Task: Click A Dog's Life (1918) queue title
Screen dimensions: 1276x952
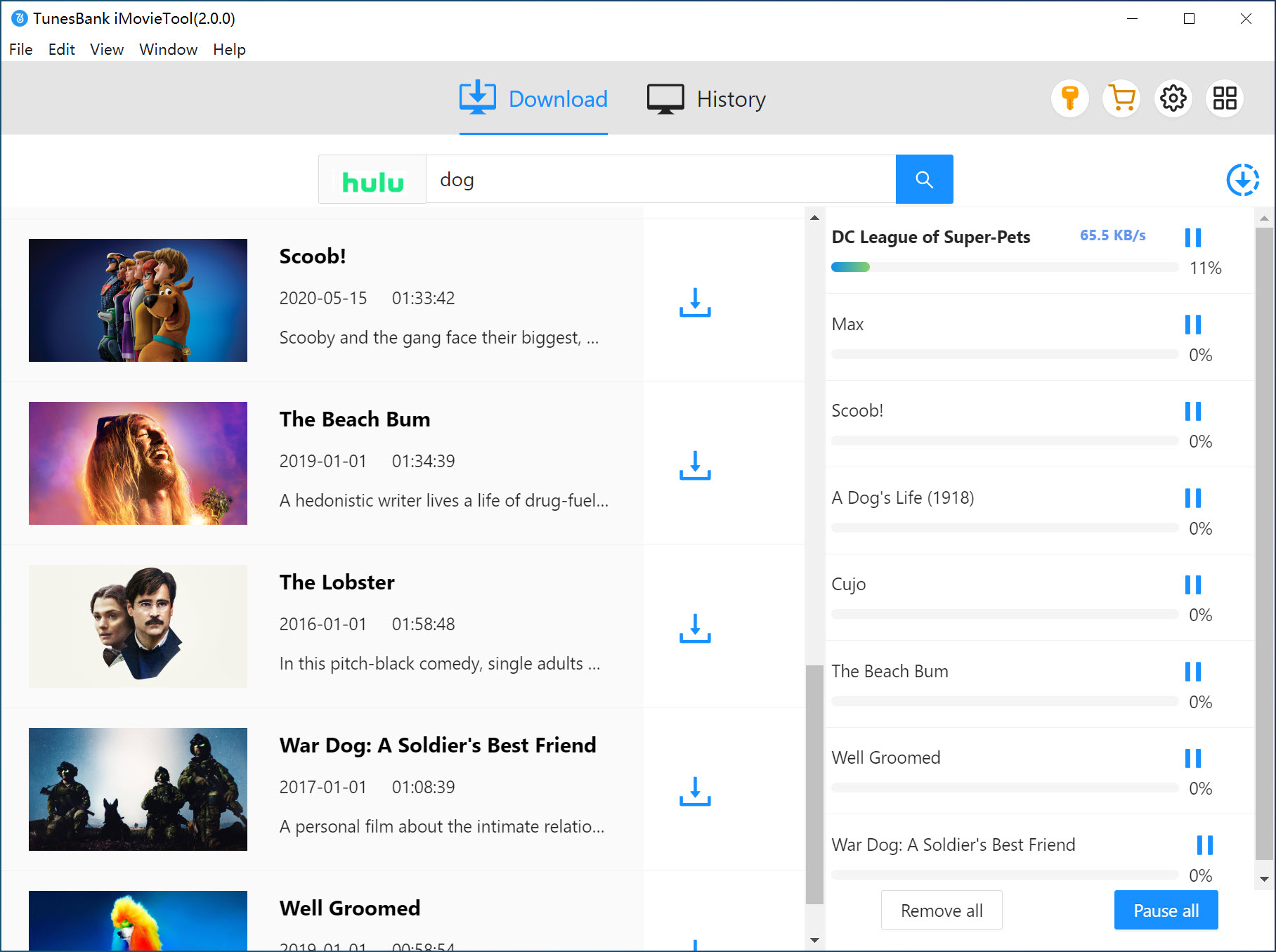Action: point(903,498)
